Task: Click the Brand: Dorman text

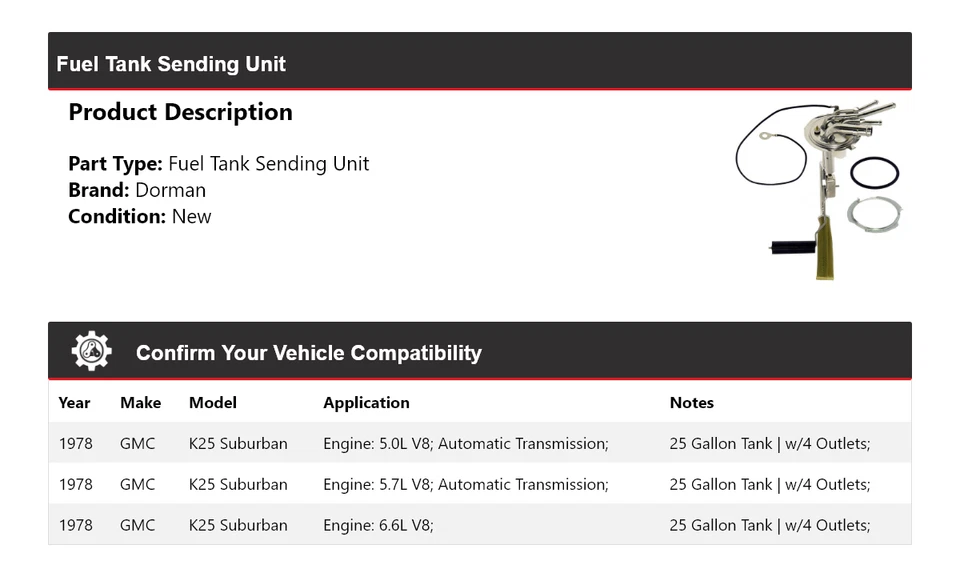Action: point(137,190)
